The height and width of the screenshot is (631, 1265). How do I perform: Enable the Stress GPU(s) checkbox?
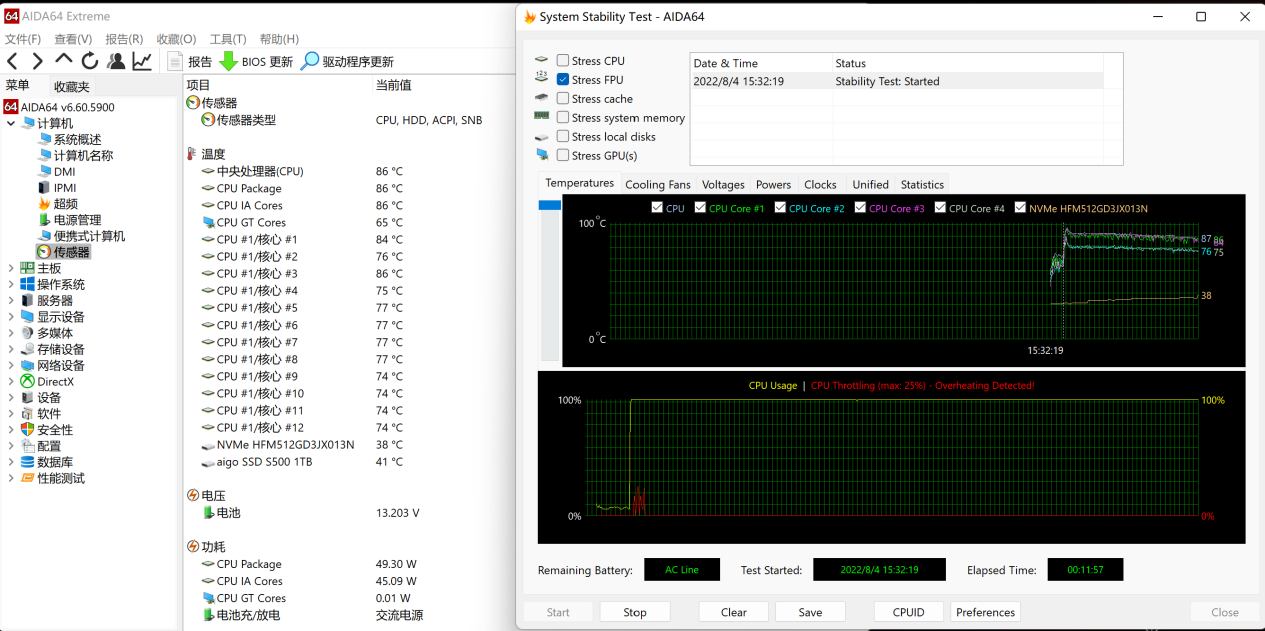coord(563,155)
